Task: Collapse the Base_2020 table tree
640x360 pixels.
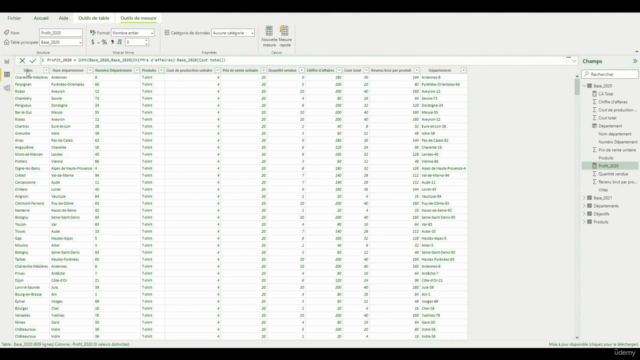Action: [584, 86]
